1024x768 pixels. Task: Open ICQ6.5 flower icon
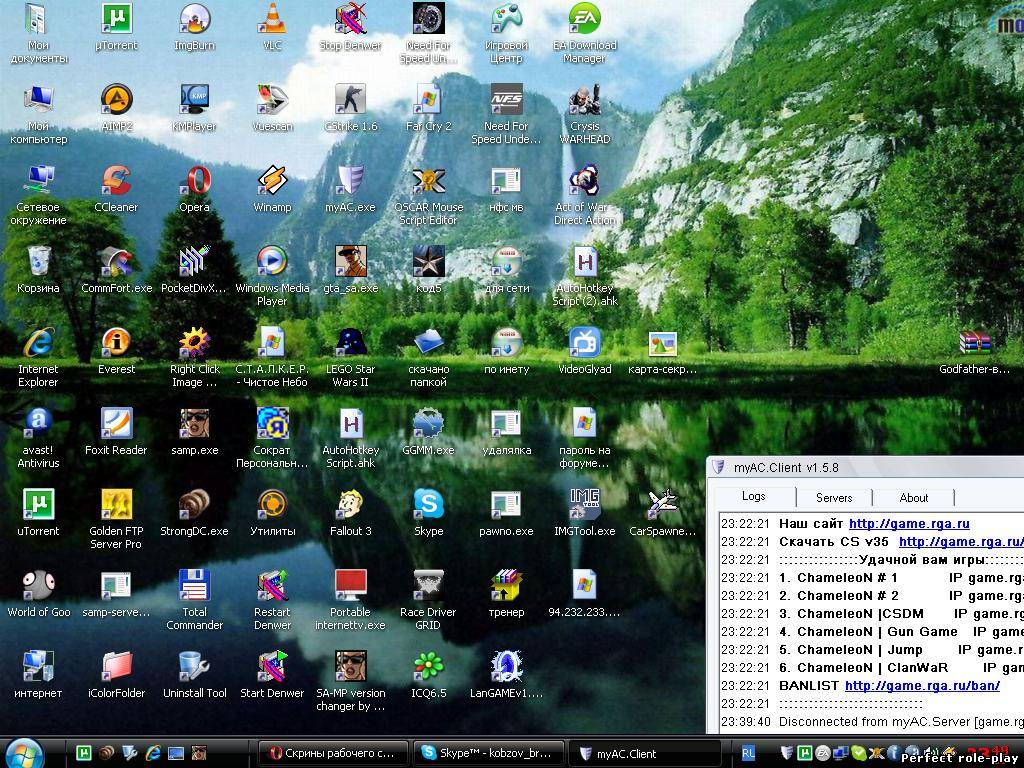428,675
